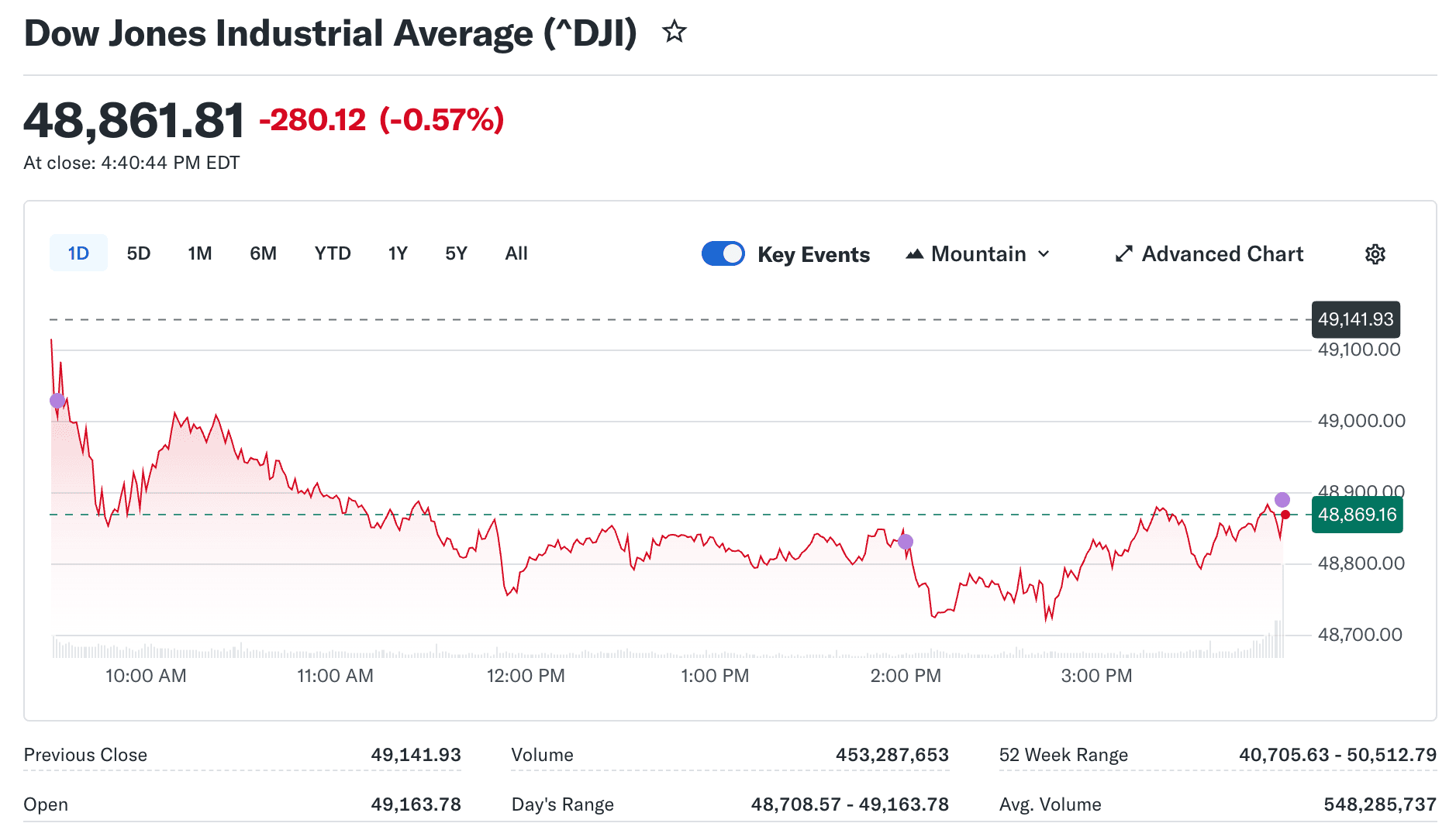1456x837 pixels.
Task: Switch to the 5Y time range
Action: pos(456,253)
